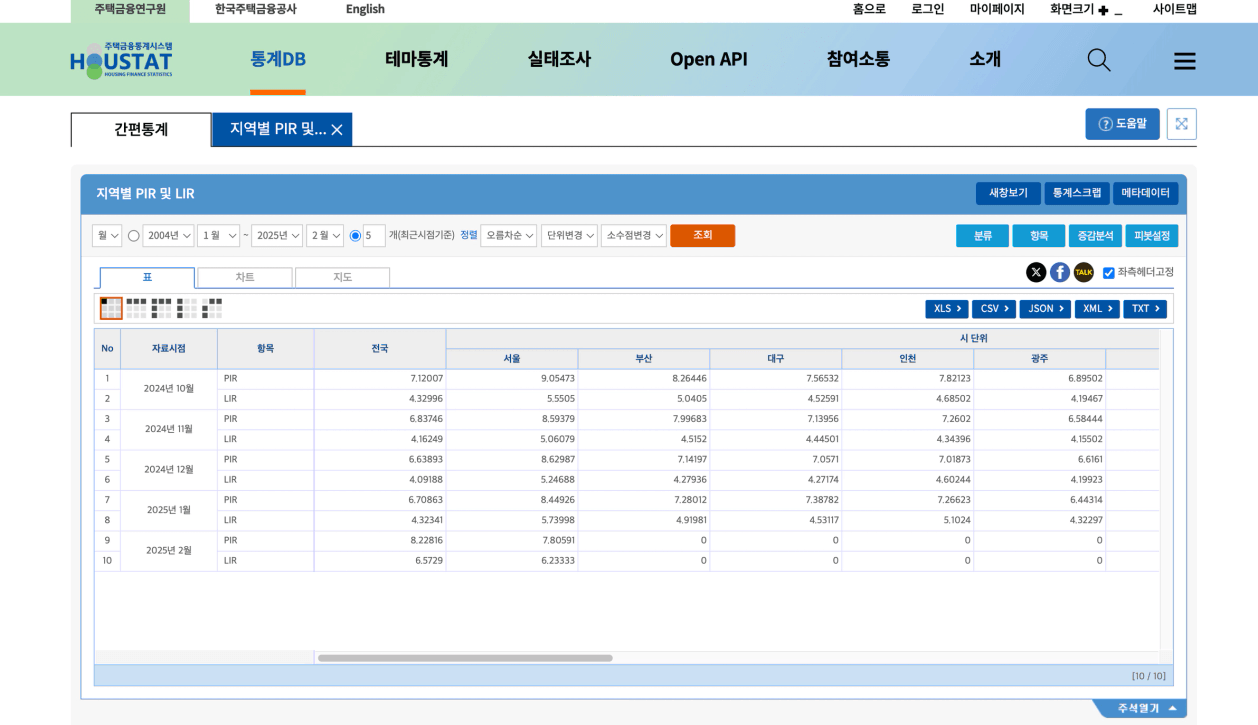
Task: Click the HOUSTAT logo
Action: (121, 60)
